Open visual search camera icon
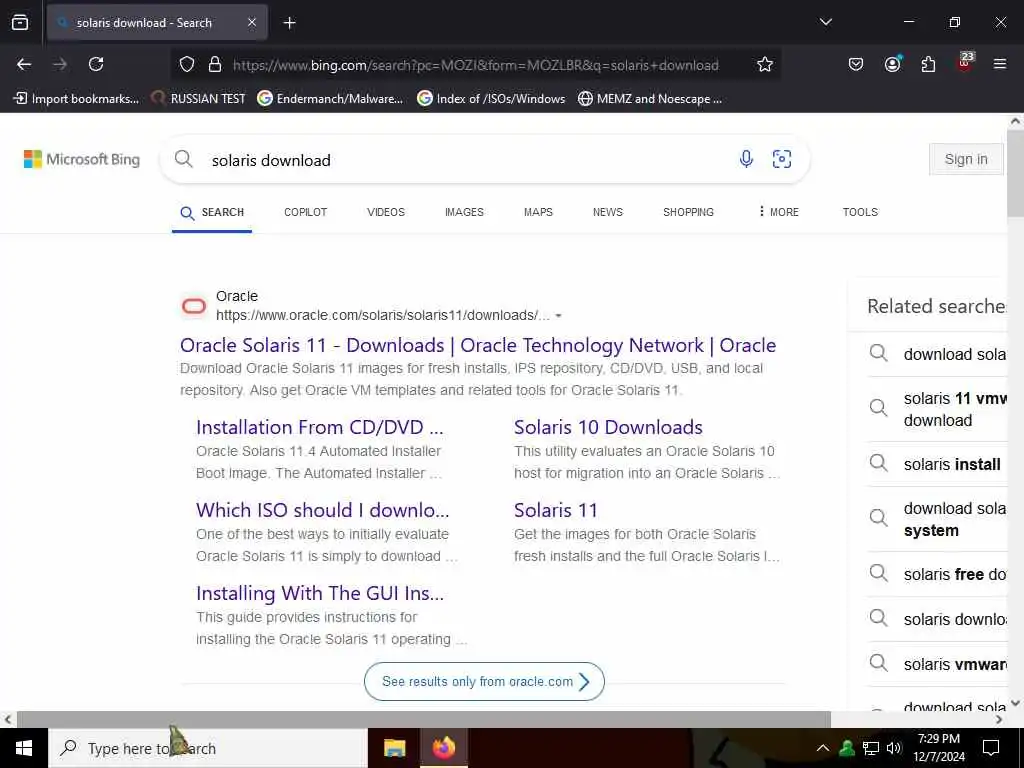Viewport: 1024px width, 768px height. click(782, 159)
